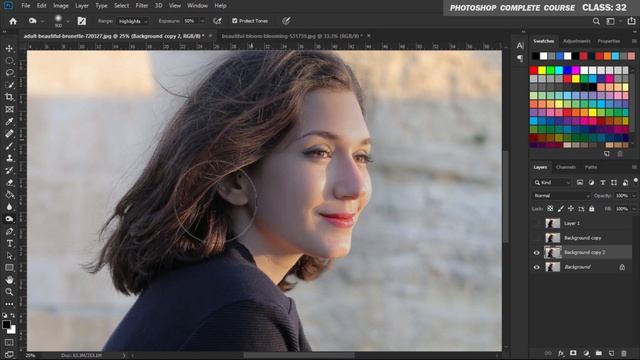Select the History Brush tool
The height and width of the screenshot is (360, 640).
pos(9,170)
